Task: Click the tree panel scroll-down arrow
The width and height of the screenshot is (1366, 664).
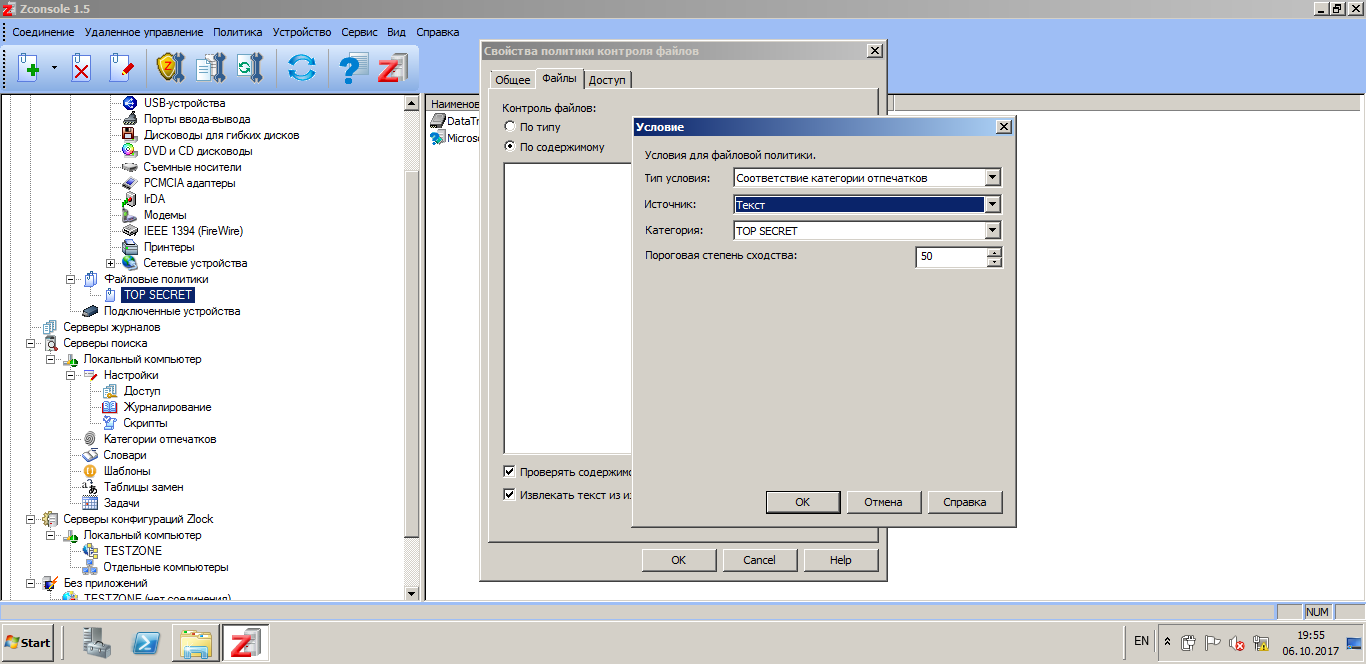Action: [412, 593]
